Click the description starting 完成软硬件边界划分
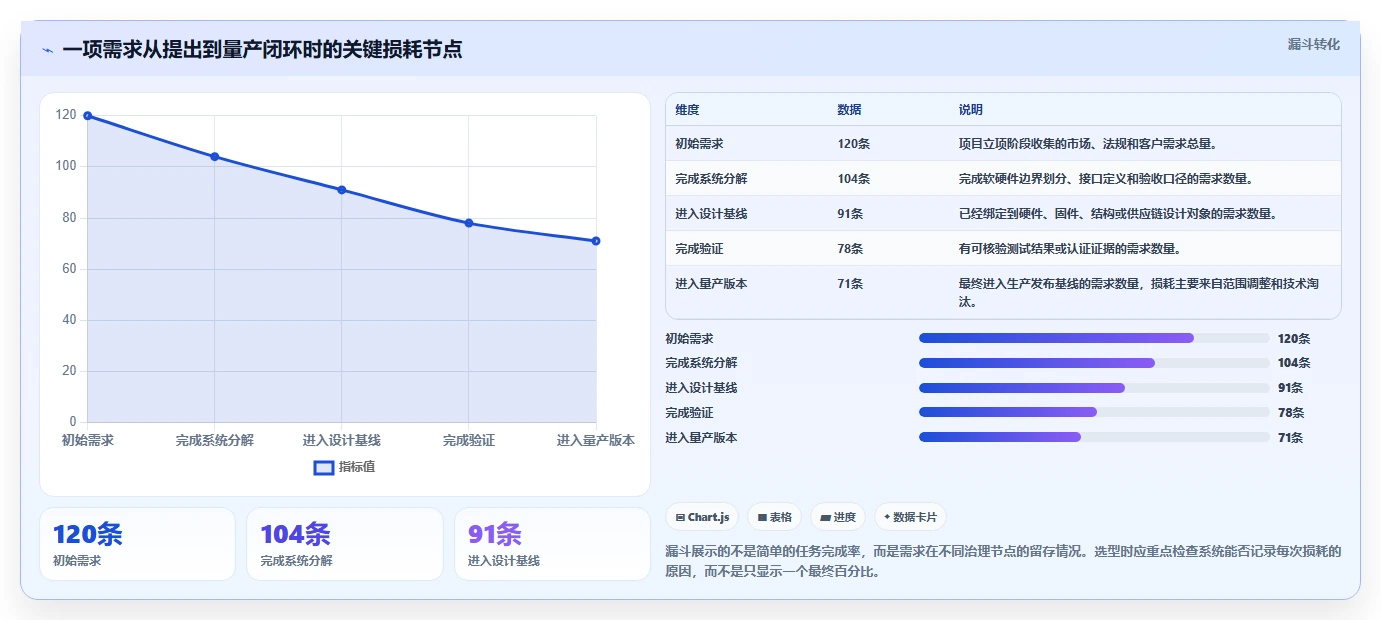The image size is (1381, 620). click(1106, 179)
